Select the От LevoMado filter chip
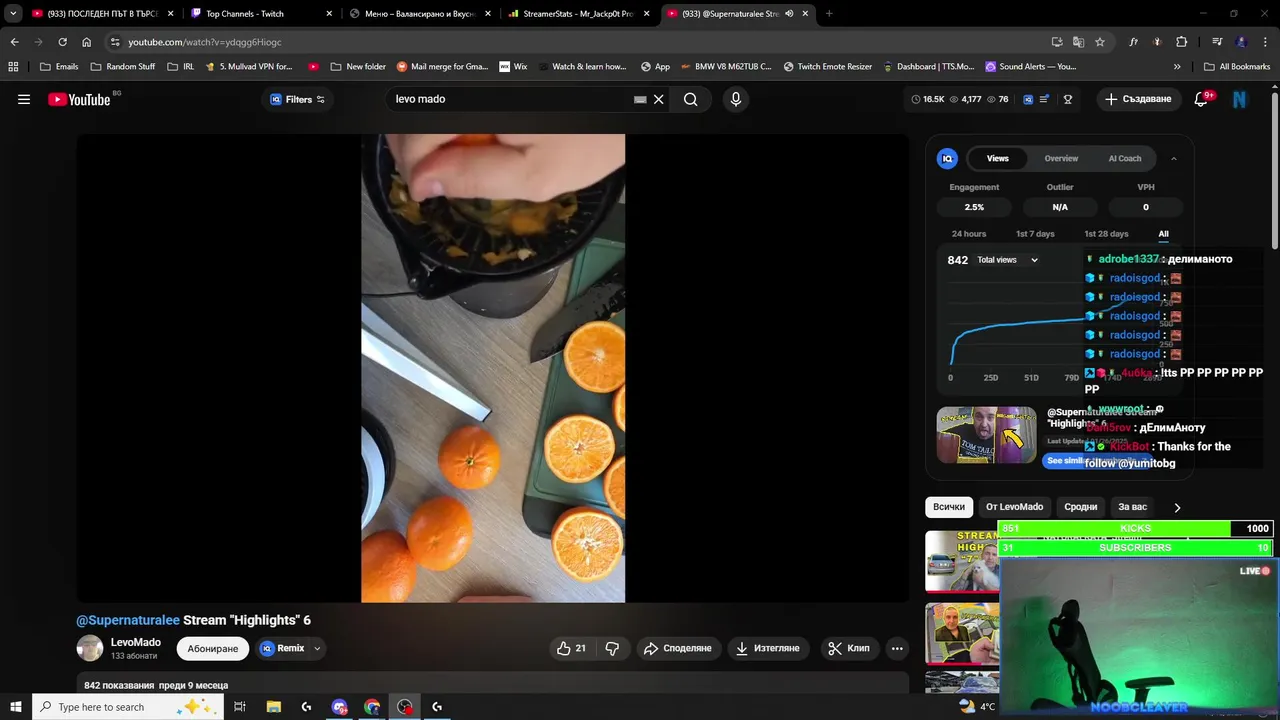 [1014, 507]
